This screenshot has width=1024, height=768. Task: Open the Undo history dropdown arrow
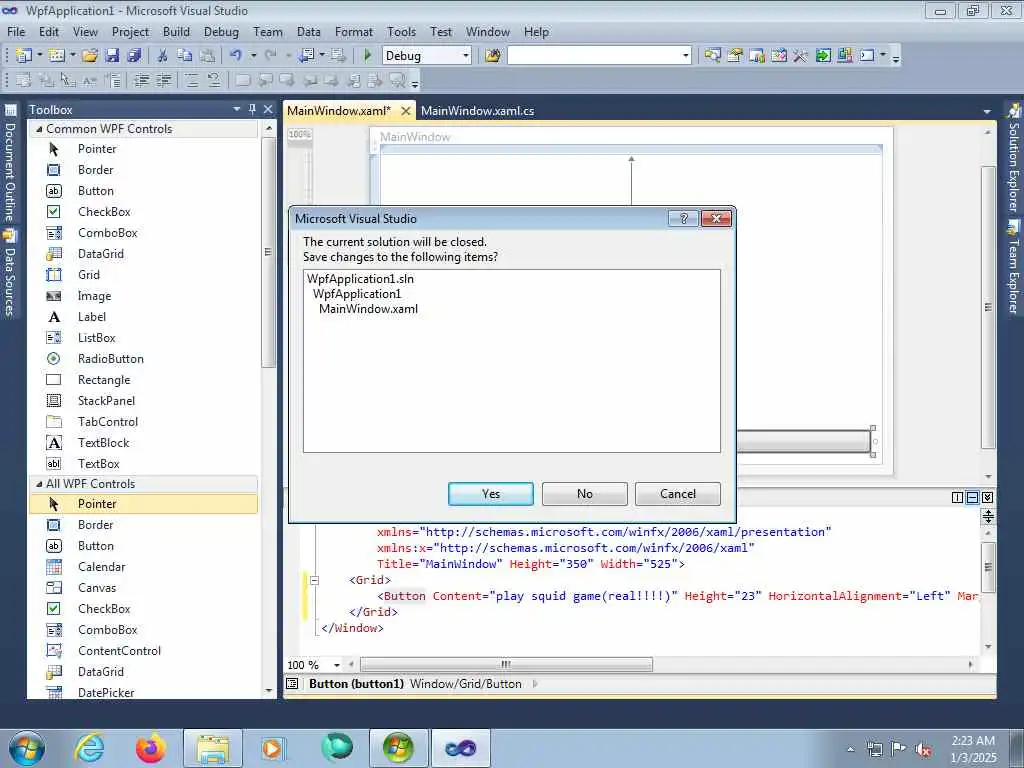pyautogui.click(x=253, y=56)
